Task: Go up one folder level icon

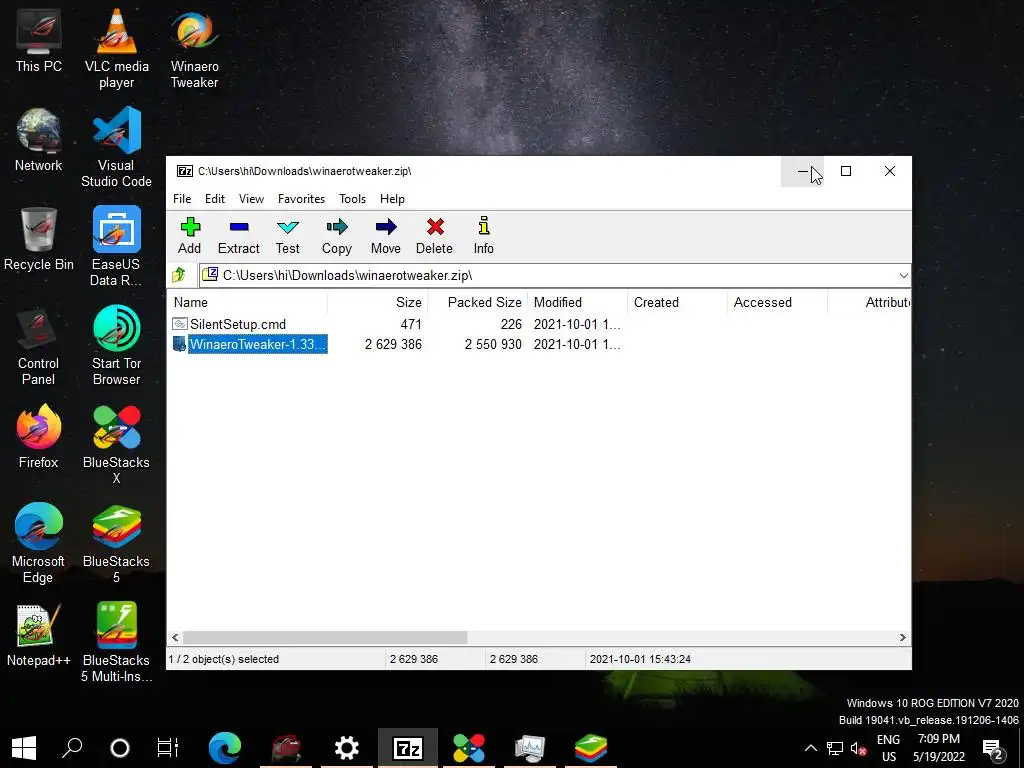Action: tap(179, 275)
